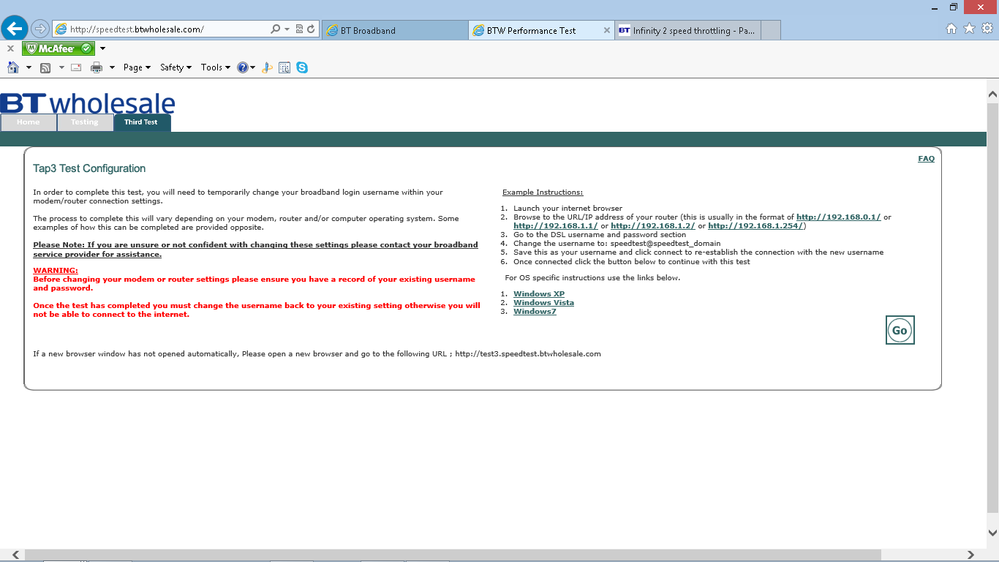999x562 pixels.
Task: Click the Skype toolbar icon
Action: pos(302,68)
